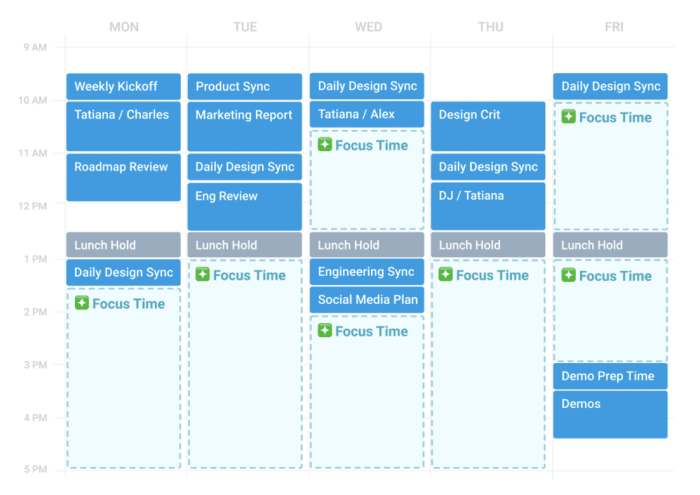Open the Social Media Plan event
700x495 pixels.
[x=367, y=299]
